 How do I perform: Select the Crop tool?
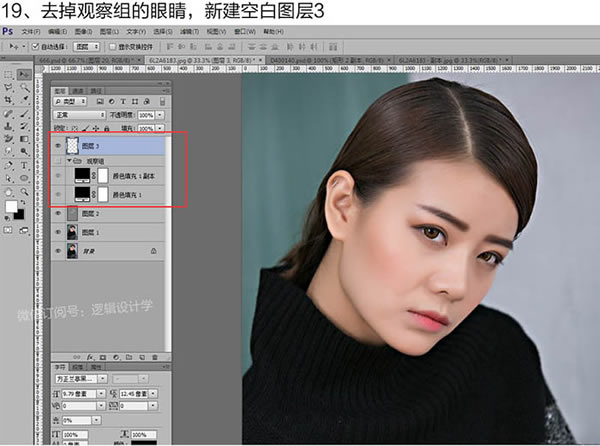pyautogui.click(x=8, y=100)
